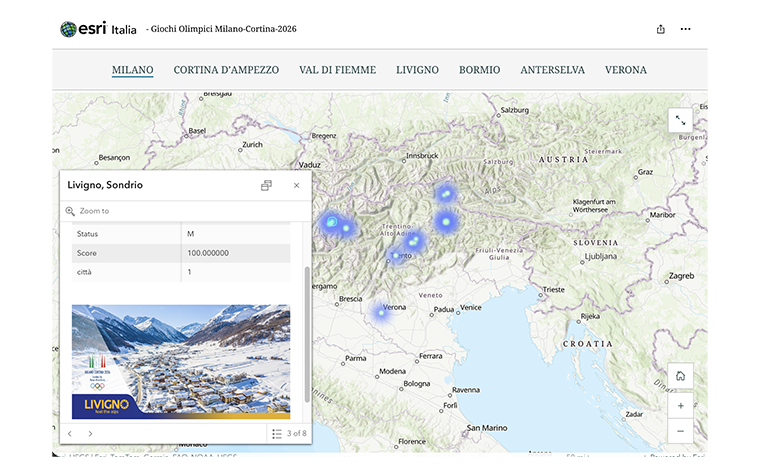Switch to the MILANO tab

click(132, 70)
